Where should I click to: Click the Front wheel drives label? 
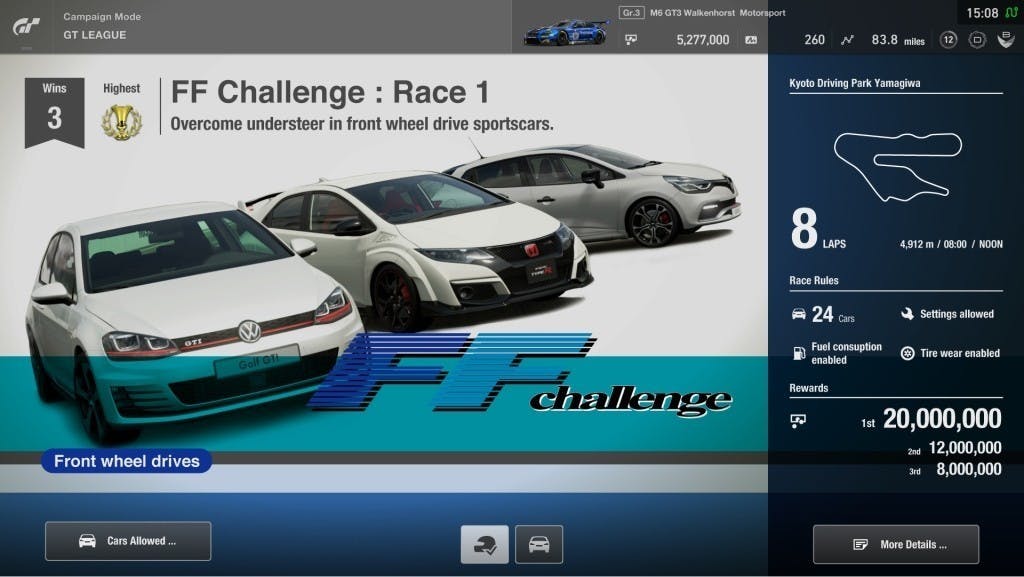click(126, 461)
